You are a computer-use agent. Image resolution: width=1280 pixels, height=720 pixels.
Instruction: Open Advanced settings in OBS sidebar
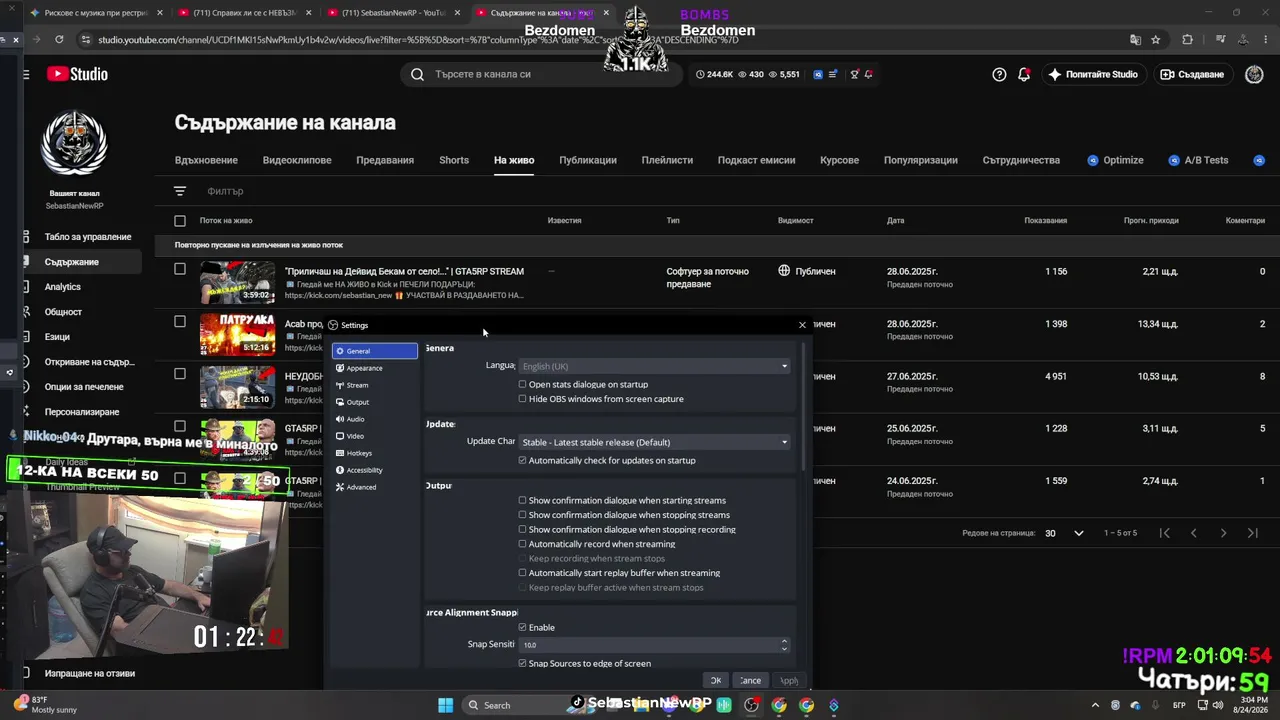(361, 487)
